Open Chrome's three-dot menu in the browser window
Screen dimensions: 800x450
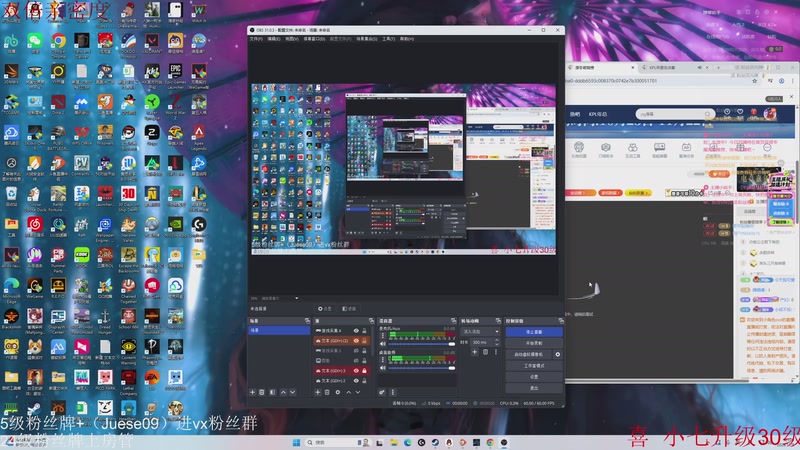[793, 81]
